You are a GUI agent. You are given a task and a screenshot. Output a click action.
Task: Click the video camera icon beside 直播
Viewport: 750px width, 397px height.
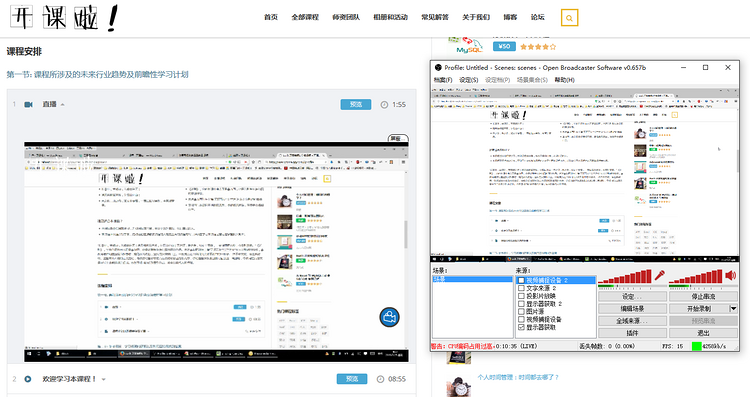pyautogui.click(x=29, y=104)
